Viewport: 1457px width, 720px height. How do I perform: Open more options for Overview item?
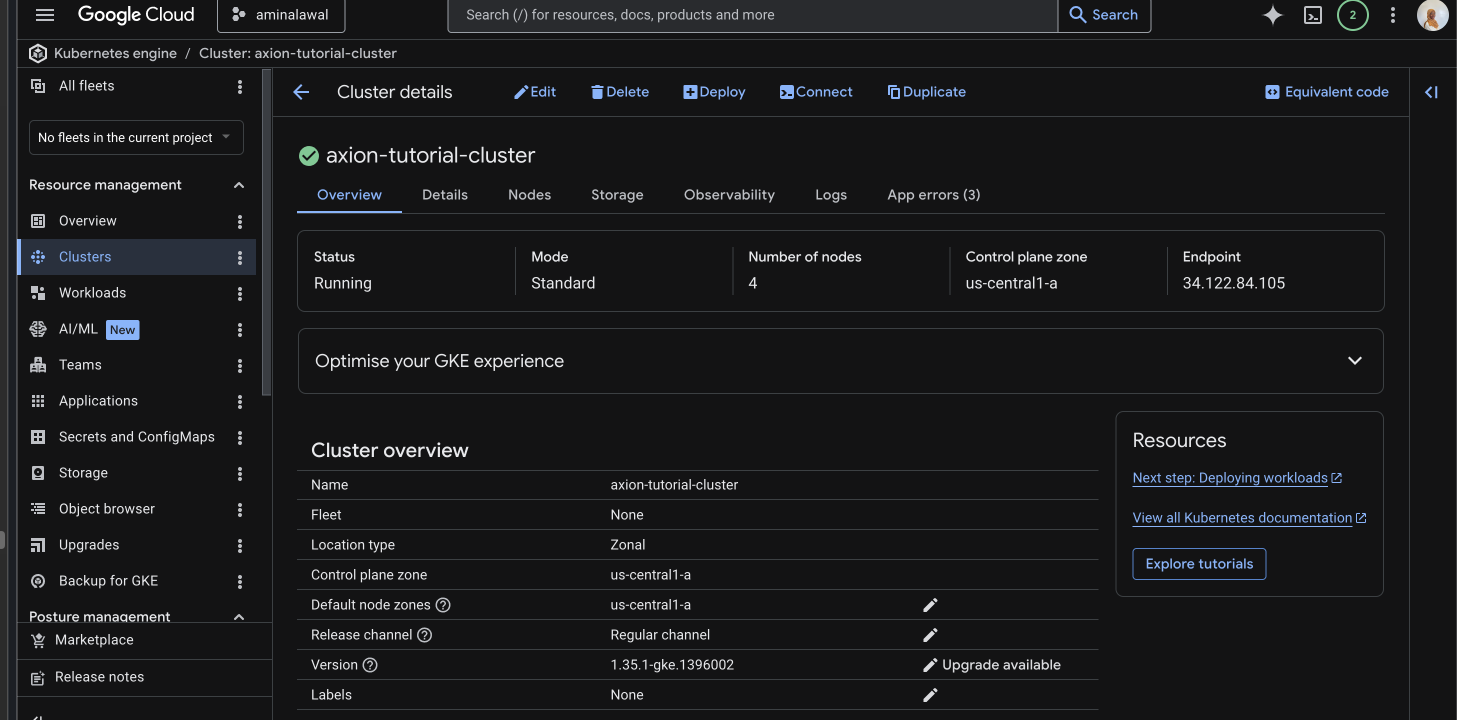click(240, 222)
